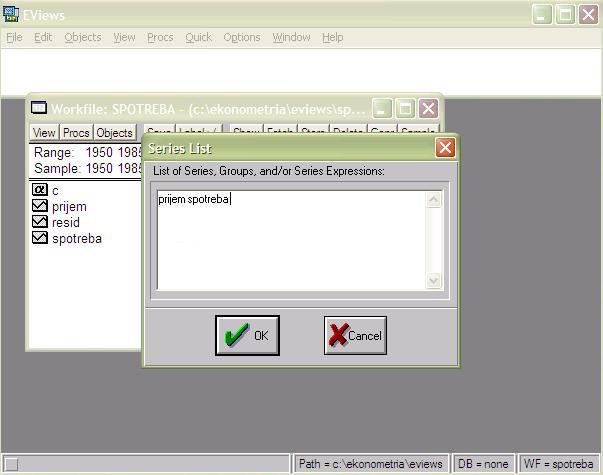Click the alpha icon for coefficient c

(40, 190)
